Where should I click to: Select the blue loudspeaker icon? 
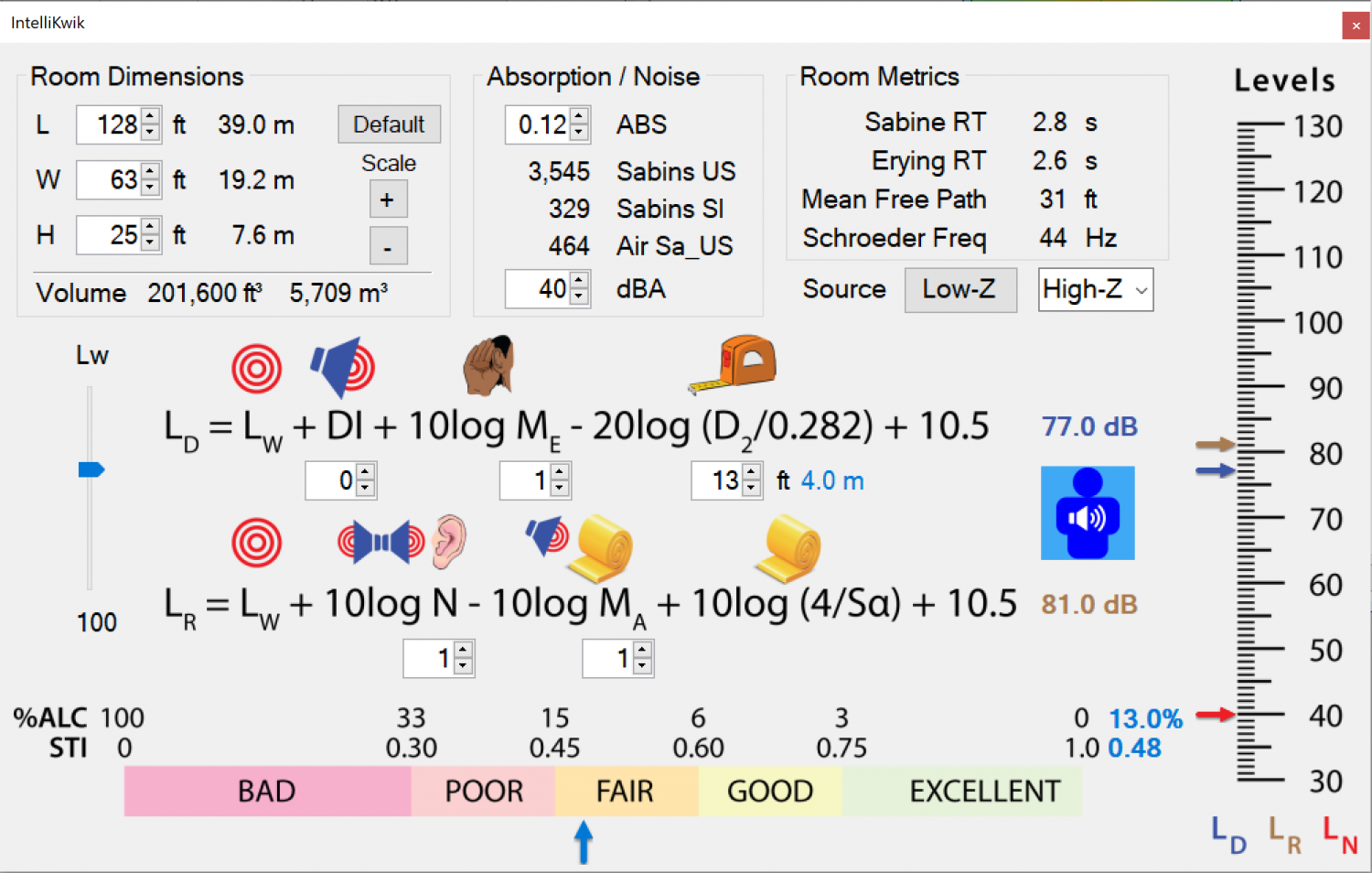[x=341, y=365]
